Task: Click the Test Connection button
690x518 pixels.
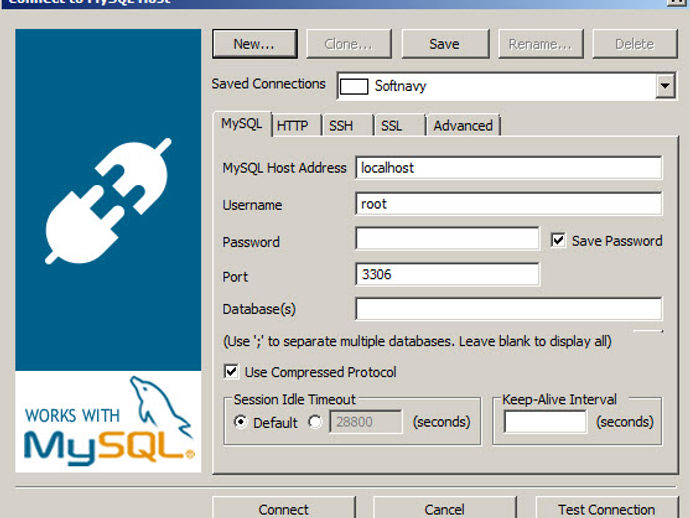Action: [606, 509]
